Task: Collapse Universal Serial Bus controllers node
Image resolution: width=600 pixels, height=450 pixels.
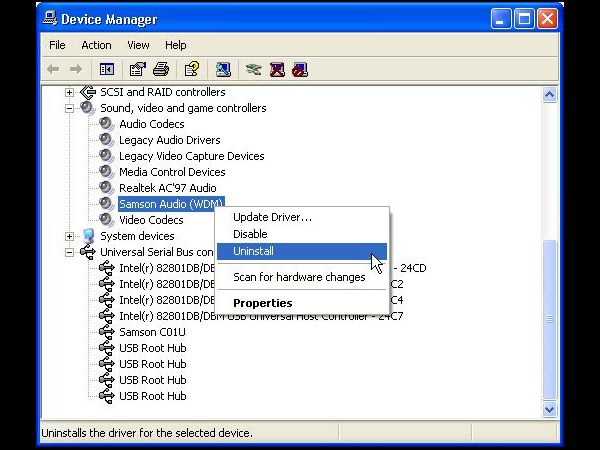Action: tap(69, 252)
